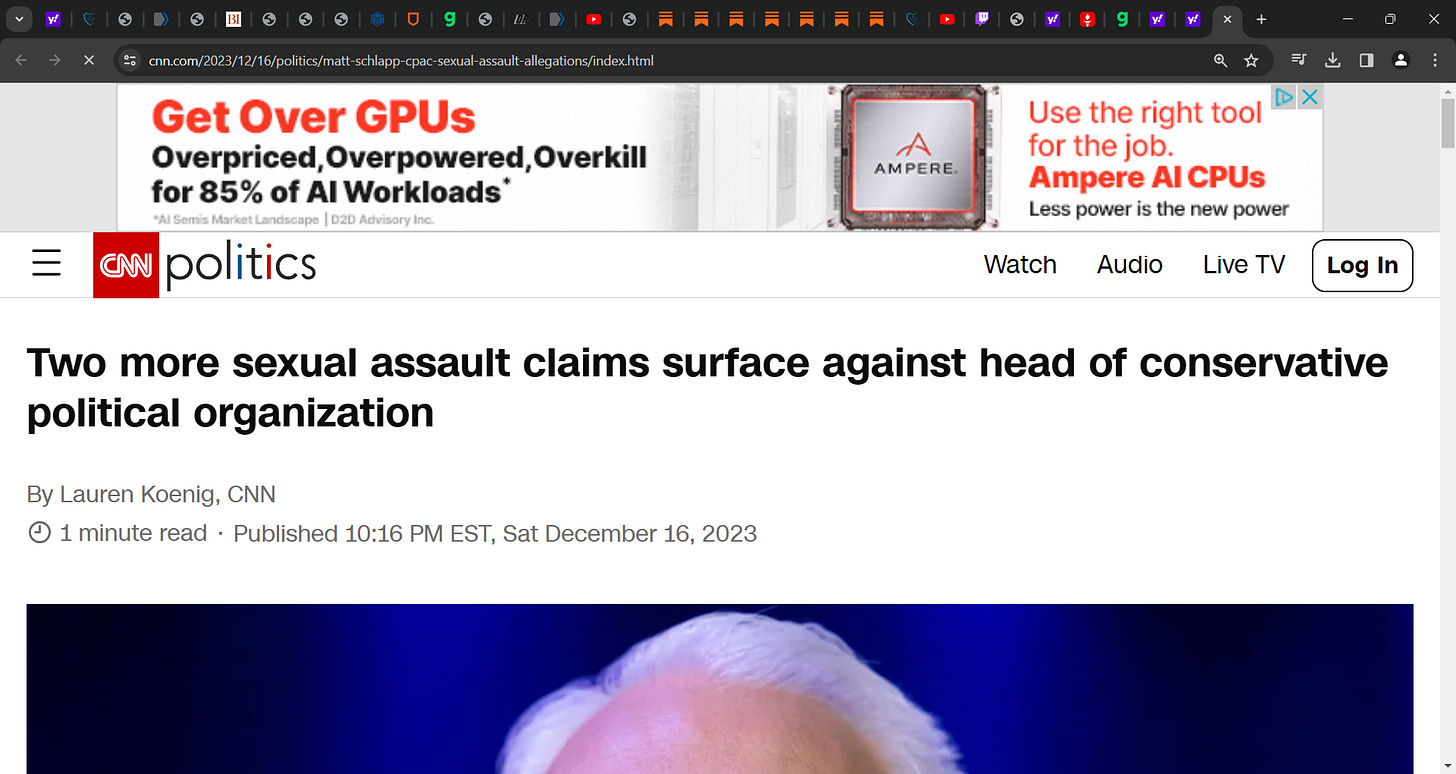1456x774 pixels.
Task: Switch to the blue cube icon tab
Action: click(x=377, y=19)
